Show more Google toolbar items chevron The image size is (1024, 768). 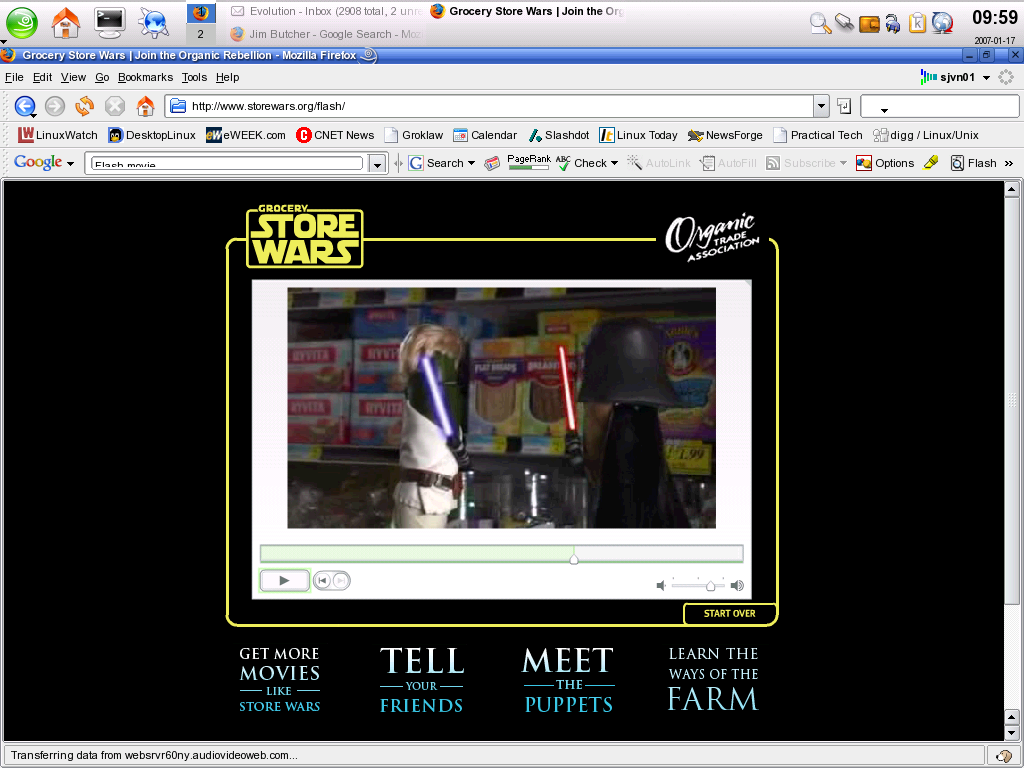(x=1009, y=163)
